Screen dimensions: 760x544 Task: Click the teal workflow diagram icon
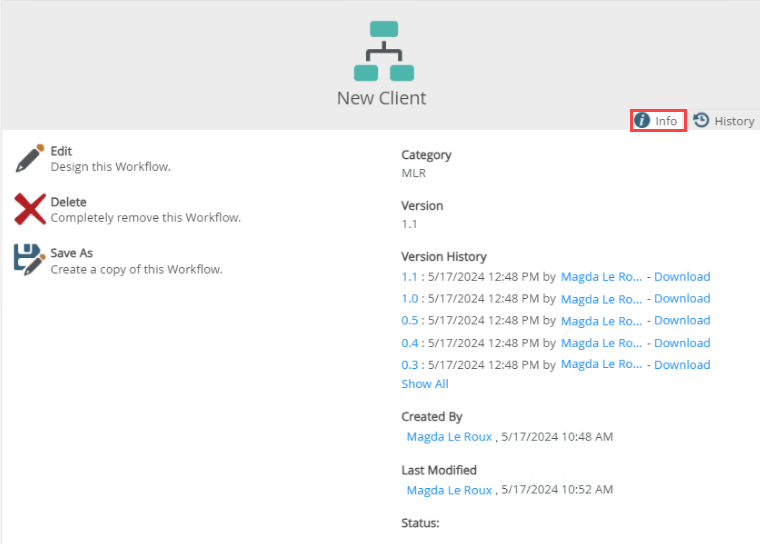[384, 51]
